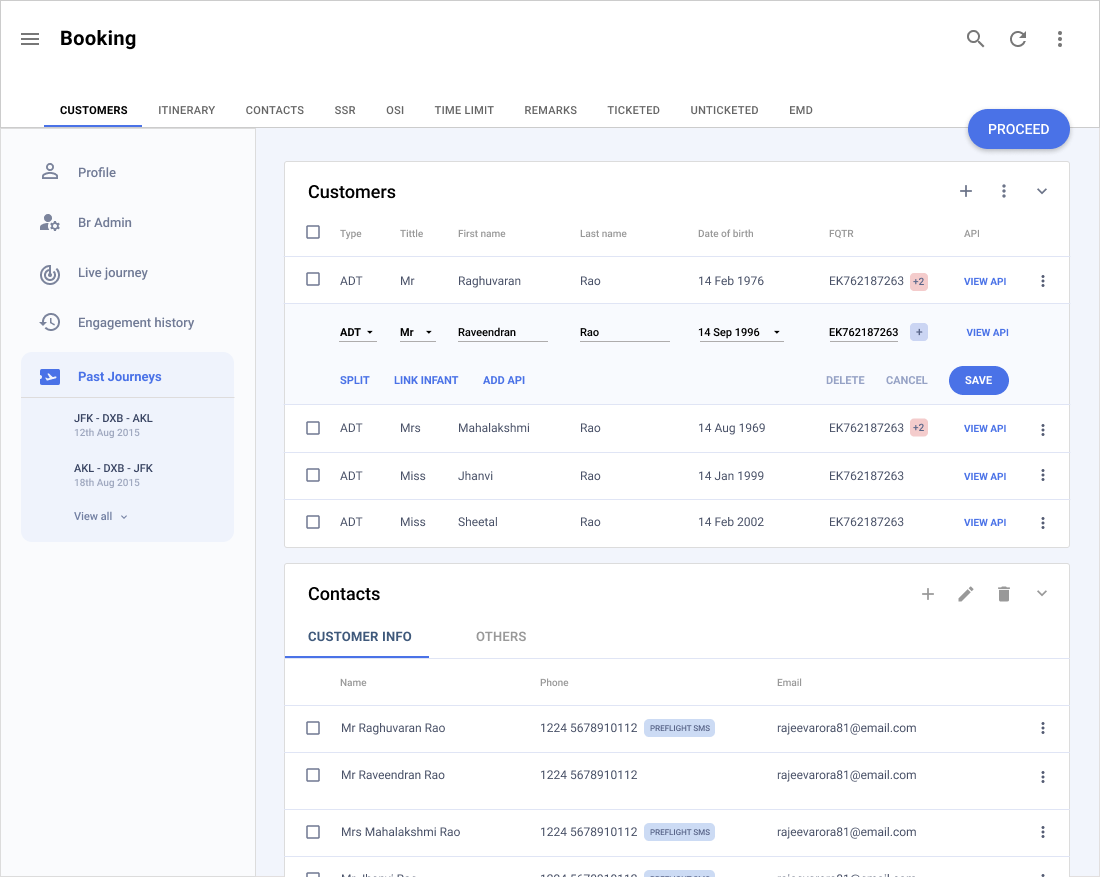
Task: Open options for contact Mr Raveendran Rao
Action: [1043, 777]
